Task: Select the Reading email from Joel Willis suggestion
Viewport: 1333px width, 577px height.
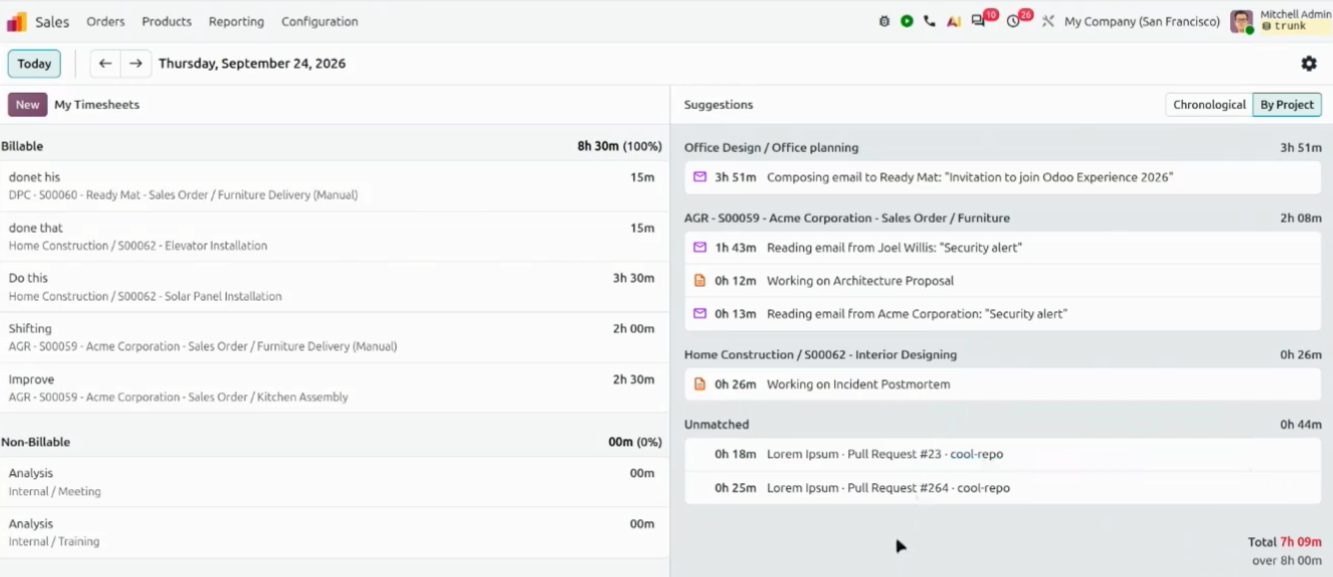Action: coord(1003,247)
